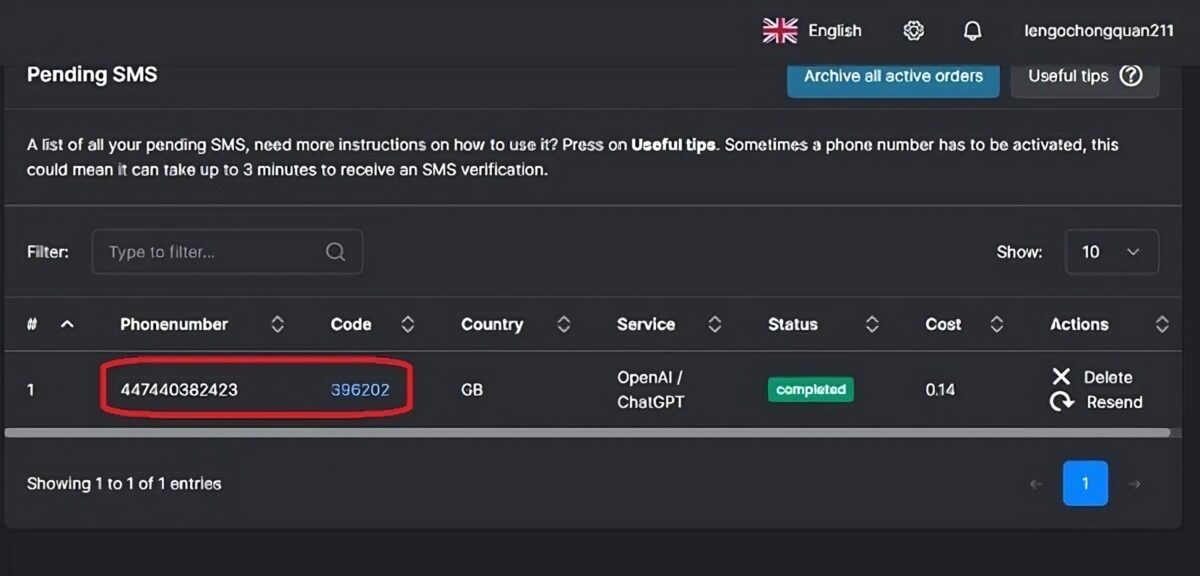Click the X Delete icon in Actions
Screen dimensions: 1200x576
(x=1061, y=376)
